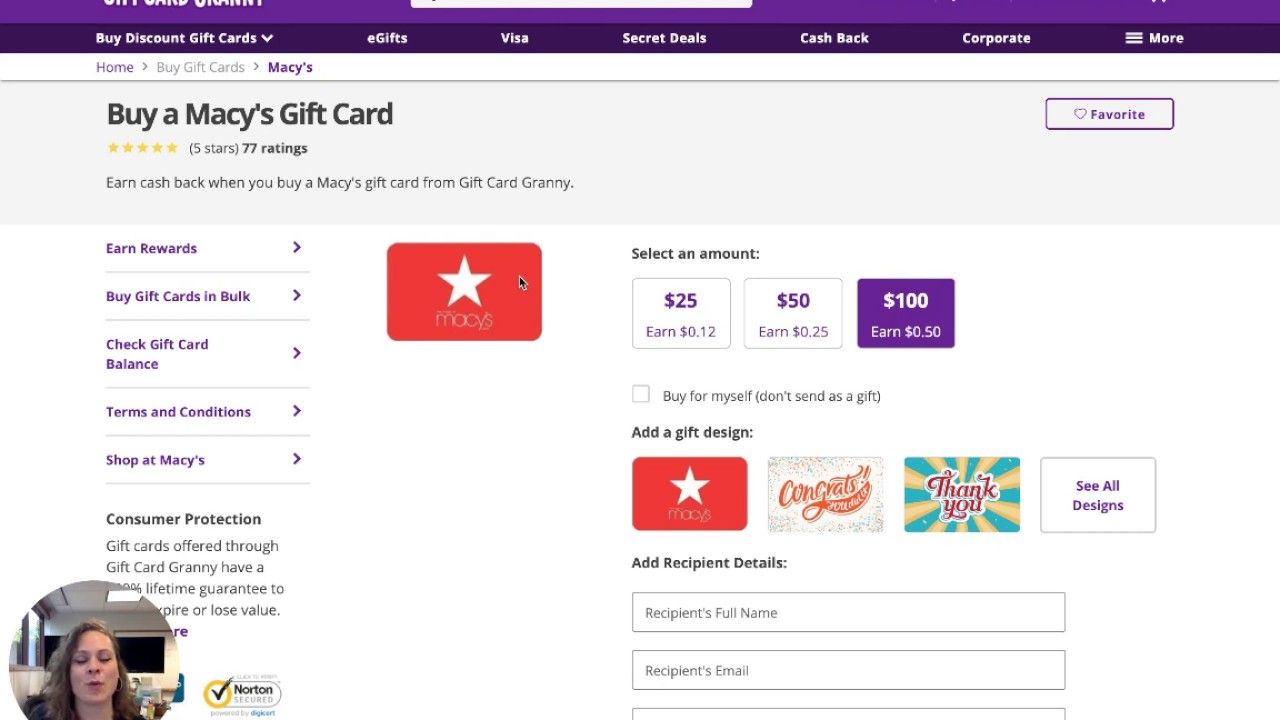This screenshot has height=720, width=1280.
Task: Expand the Terms and Conditions section
Action: point(204,412)
